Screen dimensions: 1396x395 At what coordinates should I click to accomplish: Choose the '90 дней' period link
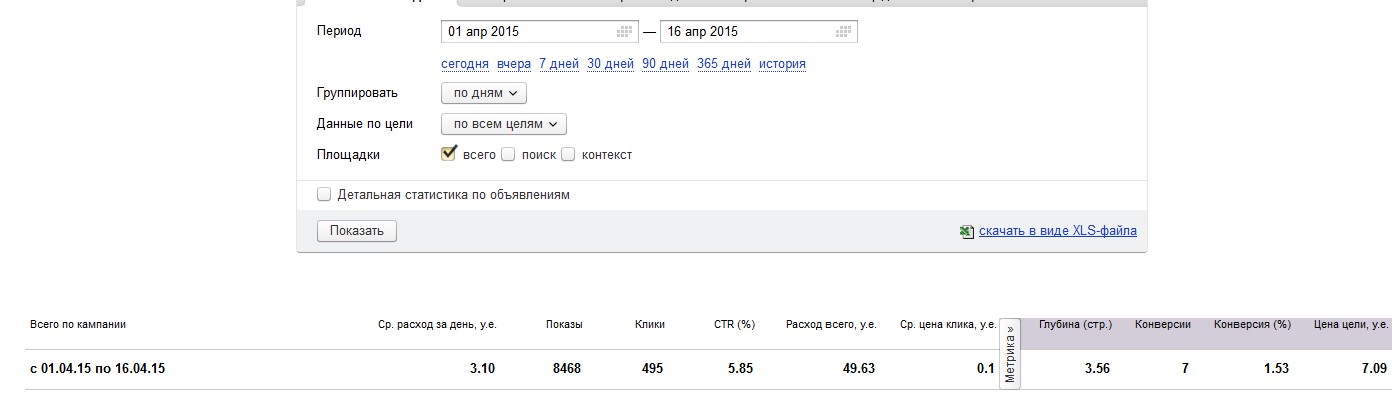coord(665,64)
